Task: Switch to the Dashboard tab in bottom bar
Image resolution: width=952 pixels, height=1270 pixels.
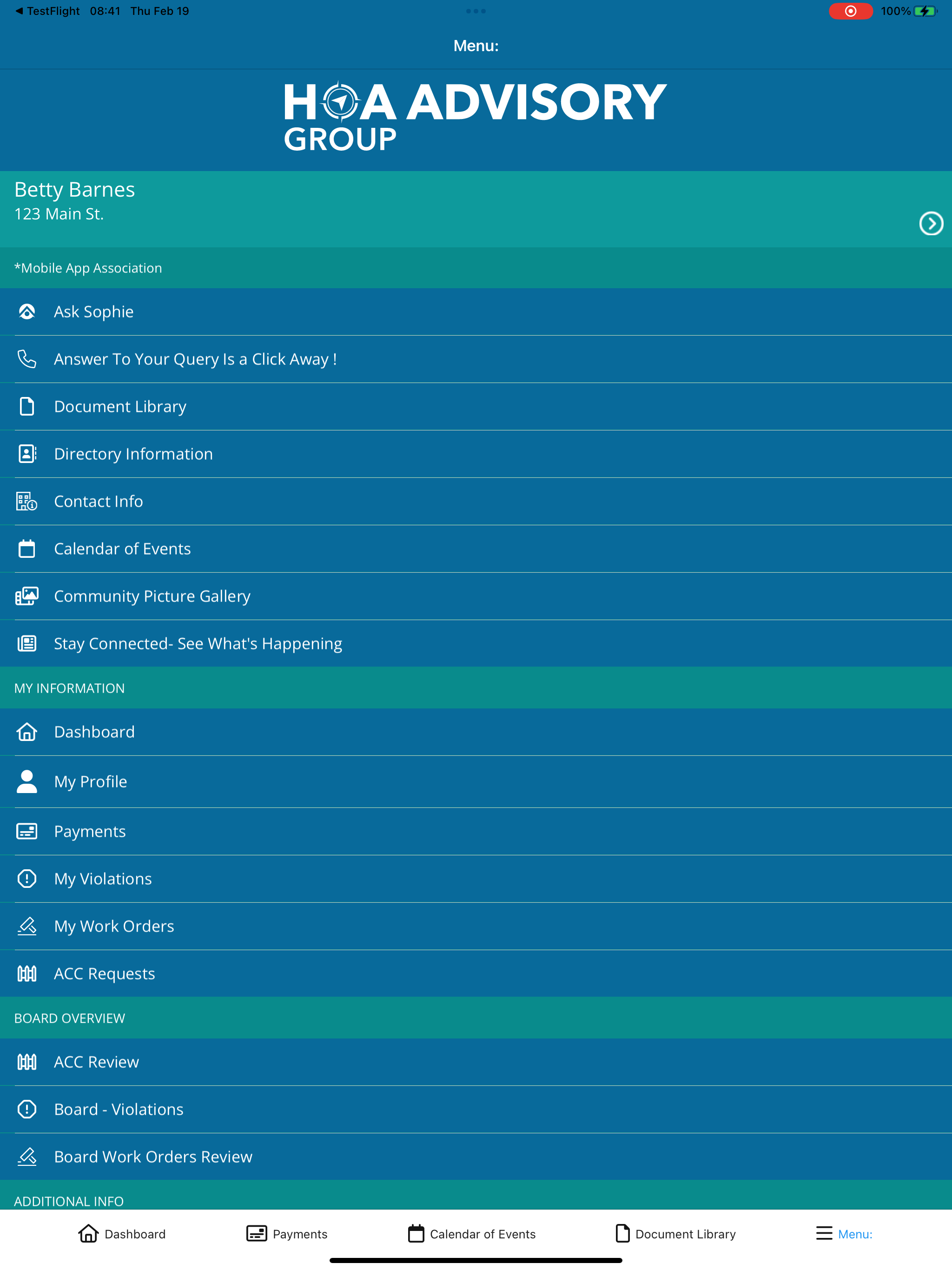Action: (x=122, y=1234)
